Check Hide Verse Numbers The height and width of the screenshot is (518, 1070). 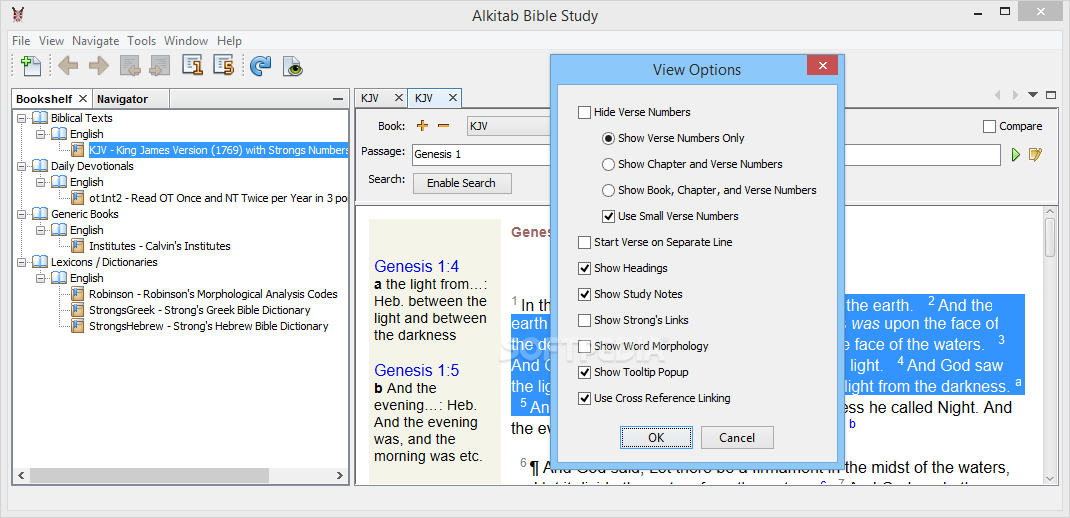tap(584, 112)
